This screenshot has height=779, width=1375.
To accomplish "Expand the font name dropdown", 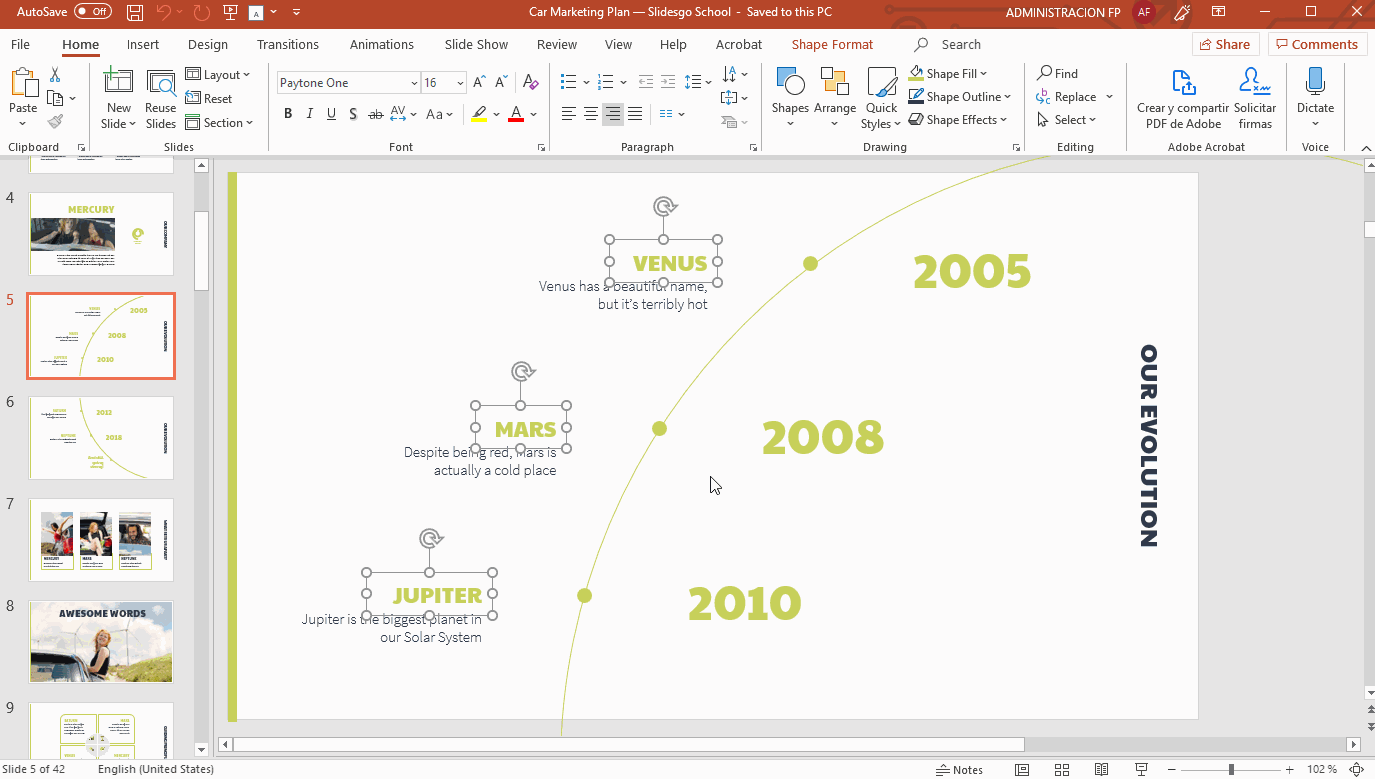I will coord(414,83).
